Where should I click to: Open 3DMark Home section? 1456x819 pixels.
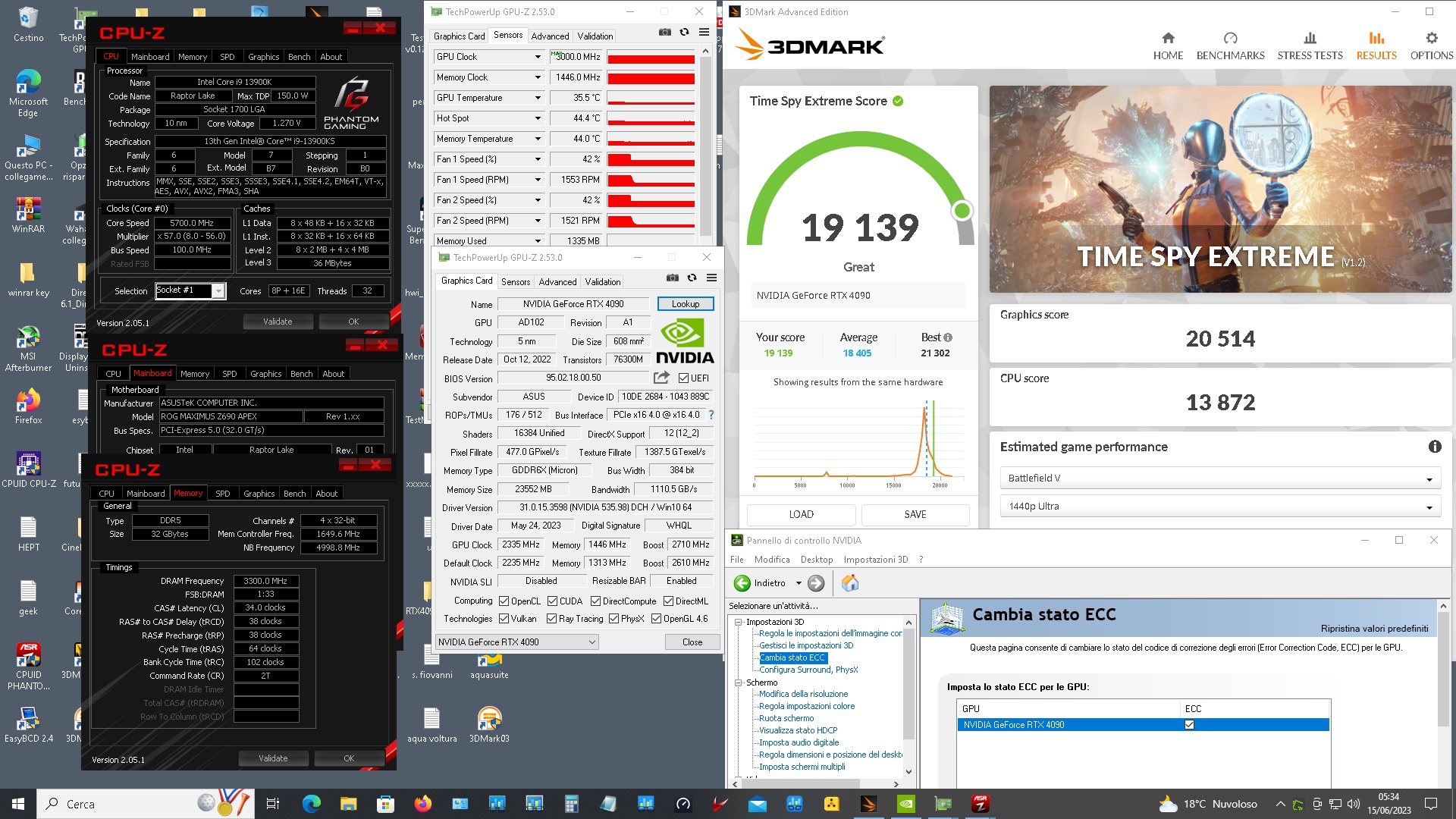point(1168,45)
